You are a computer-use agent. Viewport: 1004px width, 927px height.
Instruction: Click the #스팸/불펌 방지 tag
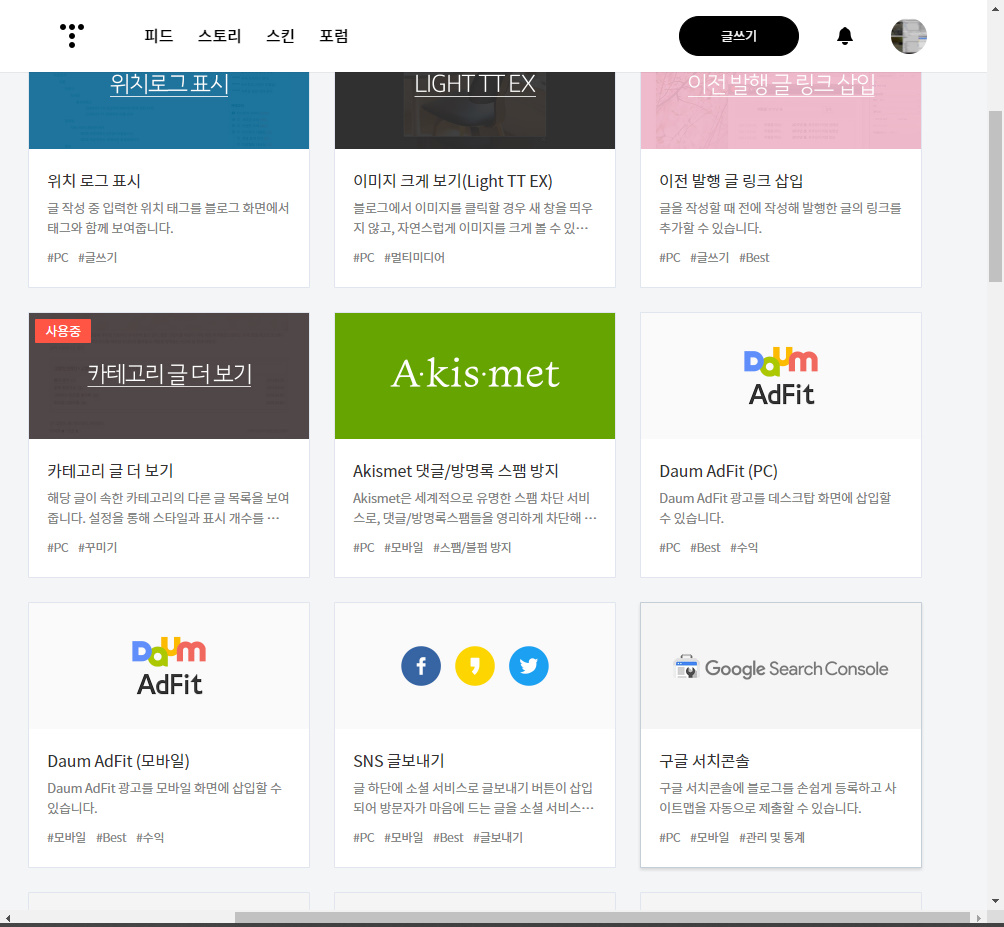472,547
